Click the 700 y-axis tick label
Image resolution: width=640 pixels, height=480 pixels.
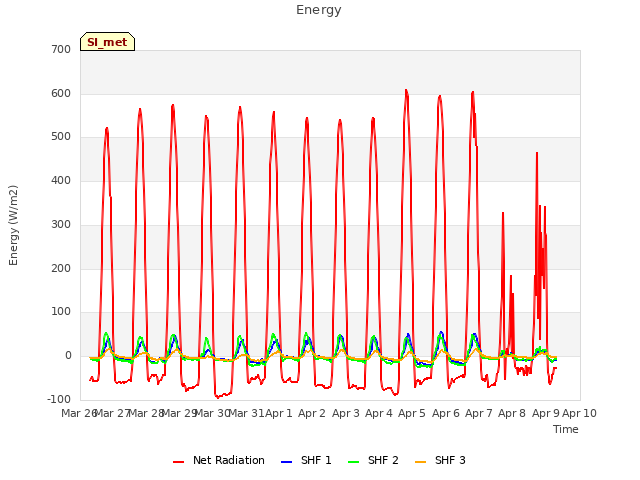[x=61, y=50]
